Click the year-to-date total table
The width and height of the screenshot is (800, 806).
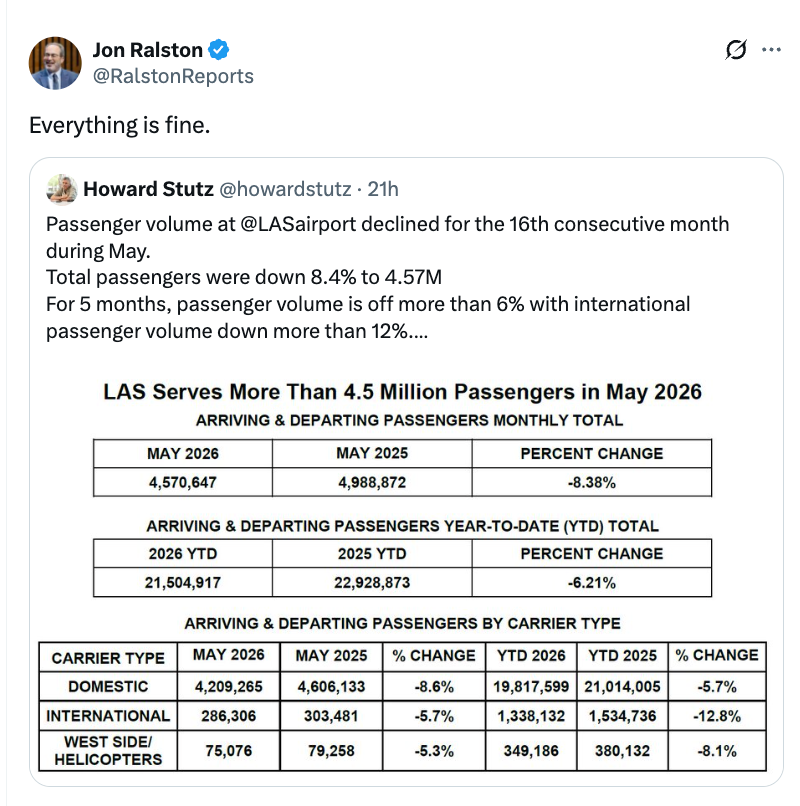coord(403,568)
